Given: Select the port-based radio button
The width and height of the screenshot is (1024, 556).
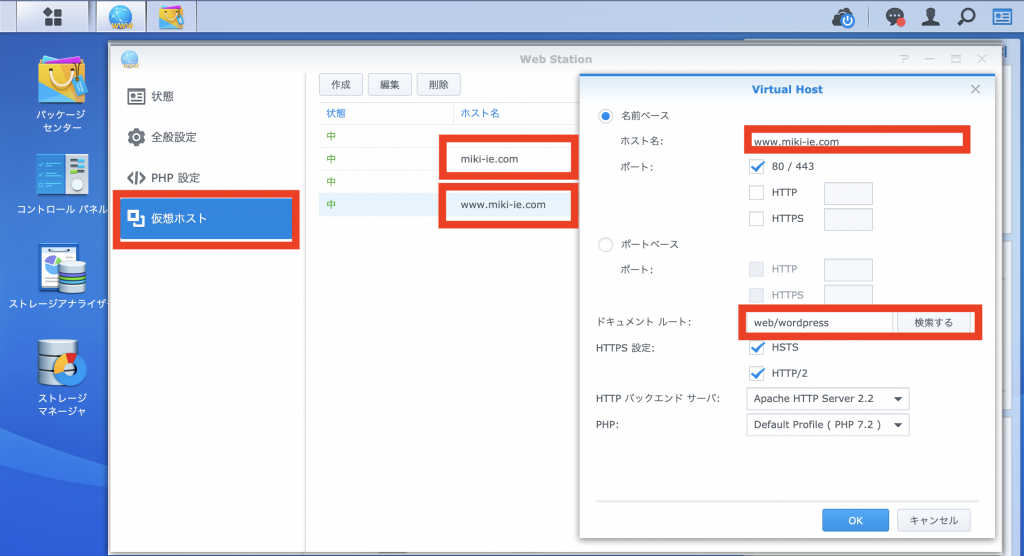Looking at the screenshot, I should click(x=605, y=244).
